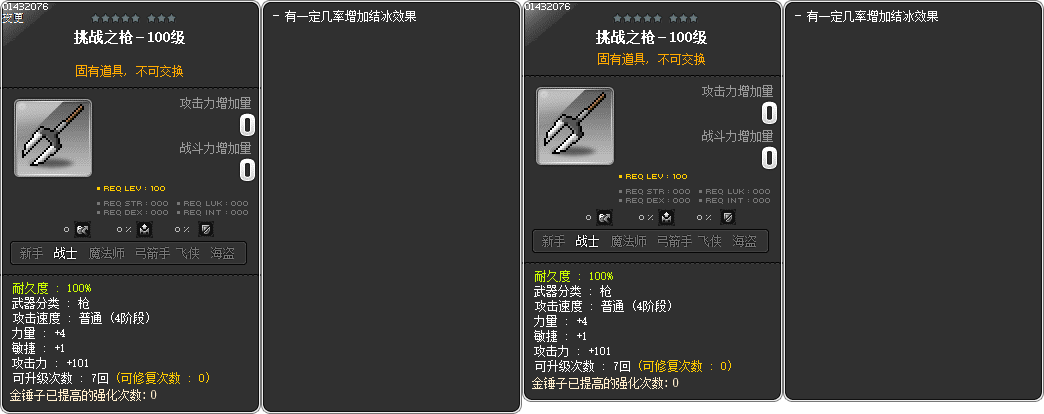Click the 变更 label in the tooltip corner
The height and width of the screenshot is (414, 1044).
13,18
